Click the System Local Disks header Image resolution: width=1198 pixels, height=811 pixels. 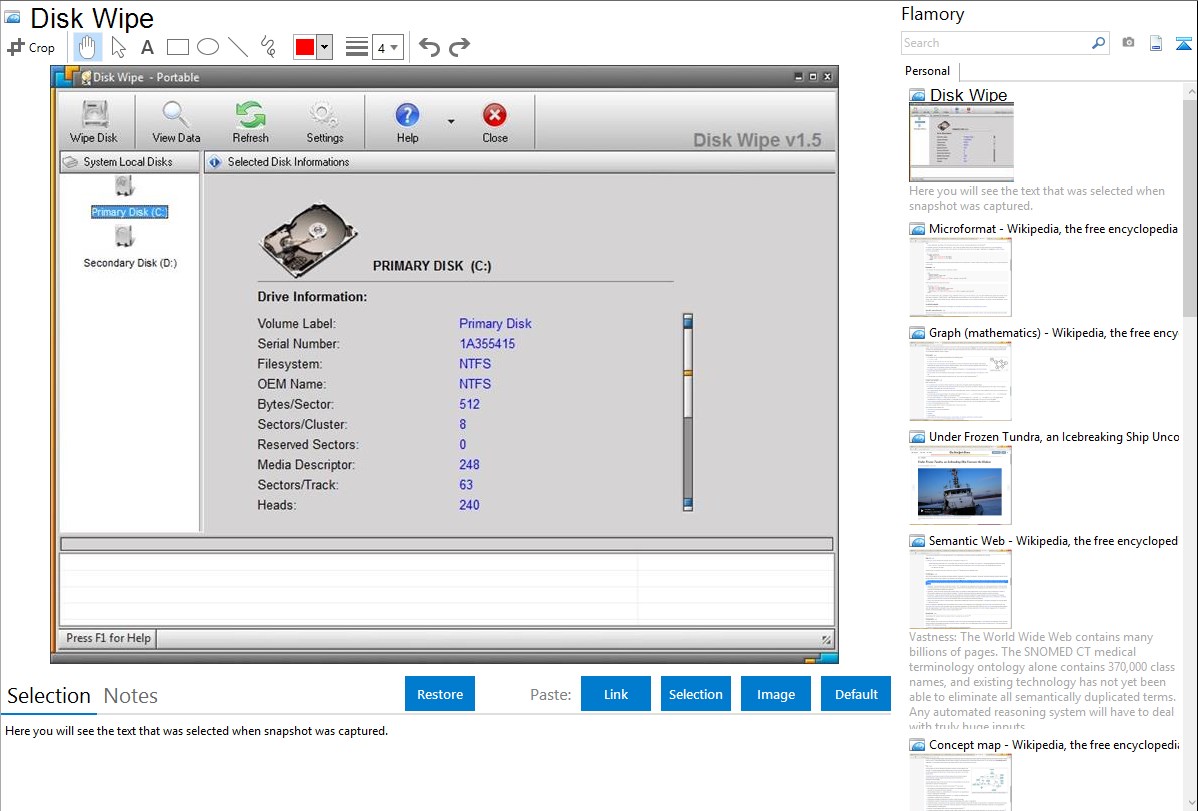pos(129,162)
